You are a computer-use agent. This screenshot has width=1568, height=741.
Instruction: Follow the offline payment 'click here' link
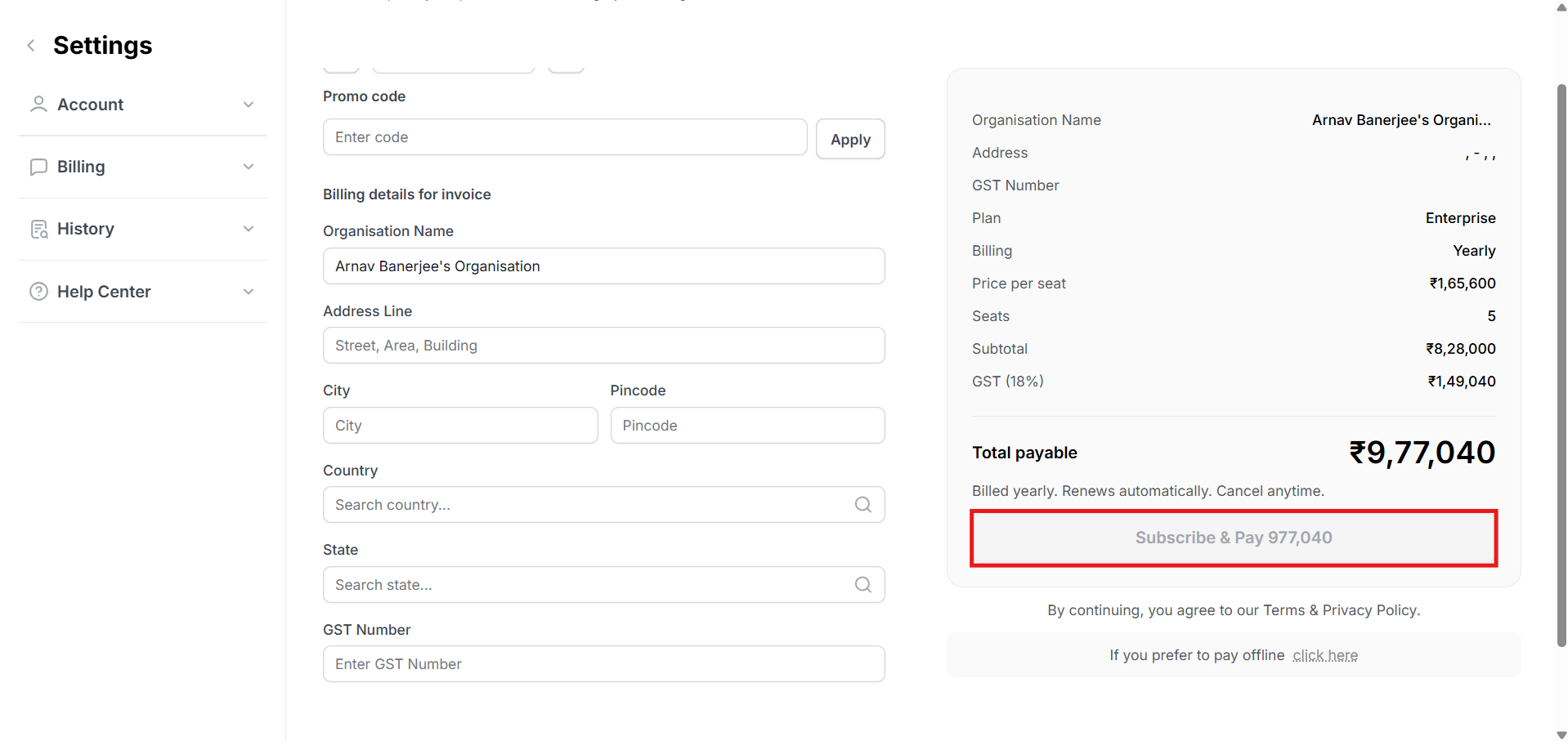(1324, 655)
